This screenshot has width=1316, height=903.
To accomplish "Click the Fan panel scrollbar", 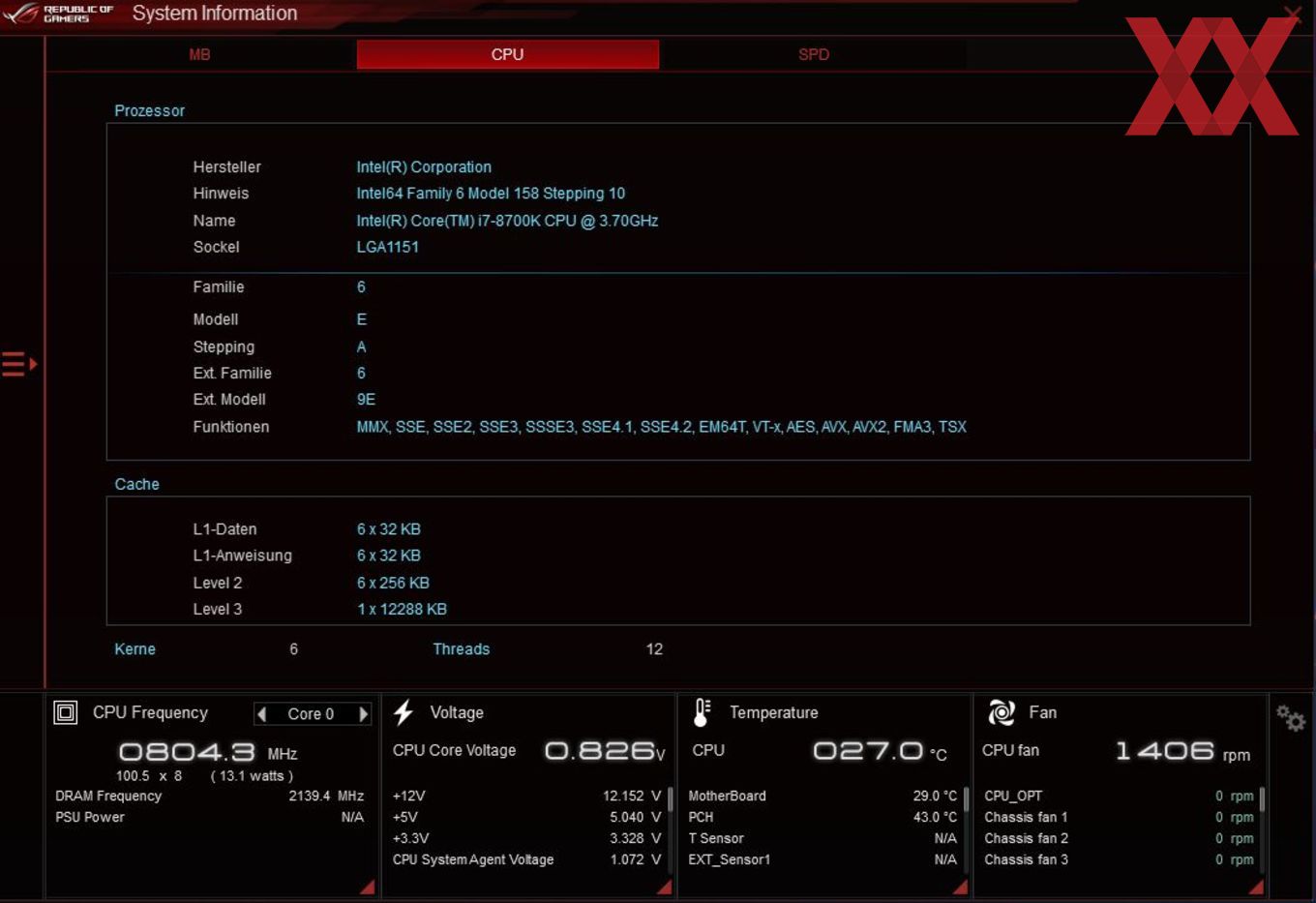I will pyautogui.click(x=1262, y=799).
